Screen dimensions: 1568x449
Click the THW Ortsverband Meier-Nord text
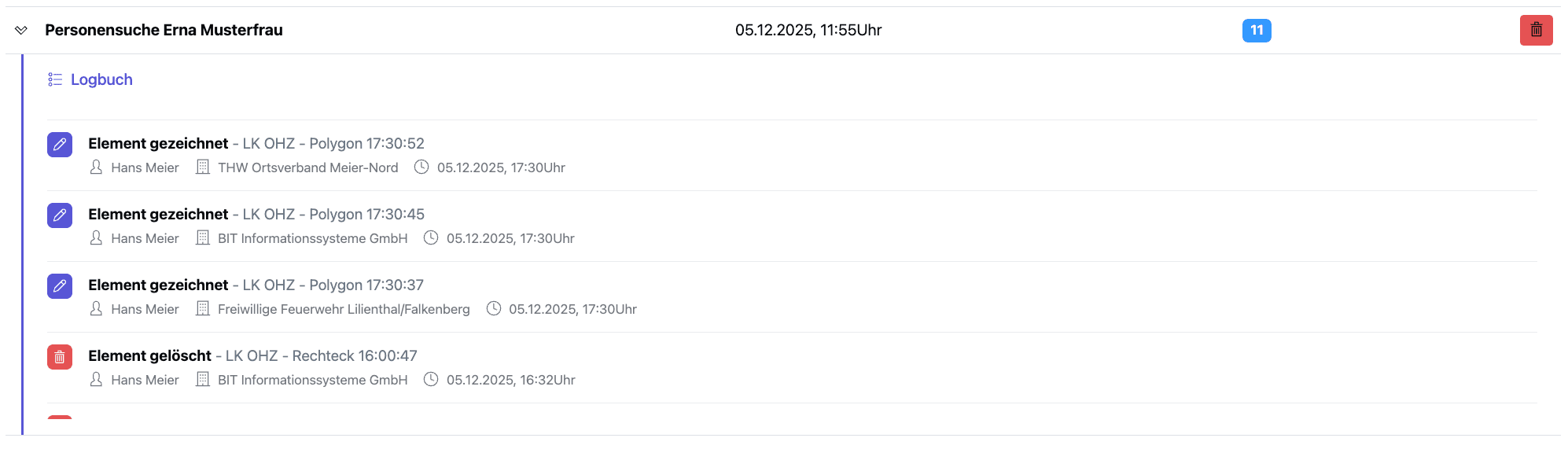pos(307,167)
